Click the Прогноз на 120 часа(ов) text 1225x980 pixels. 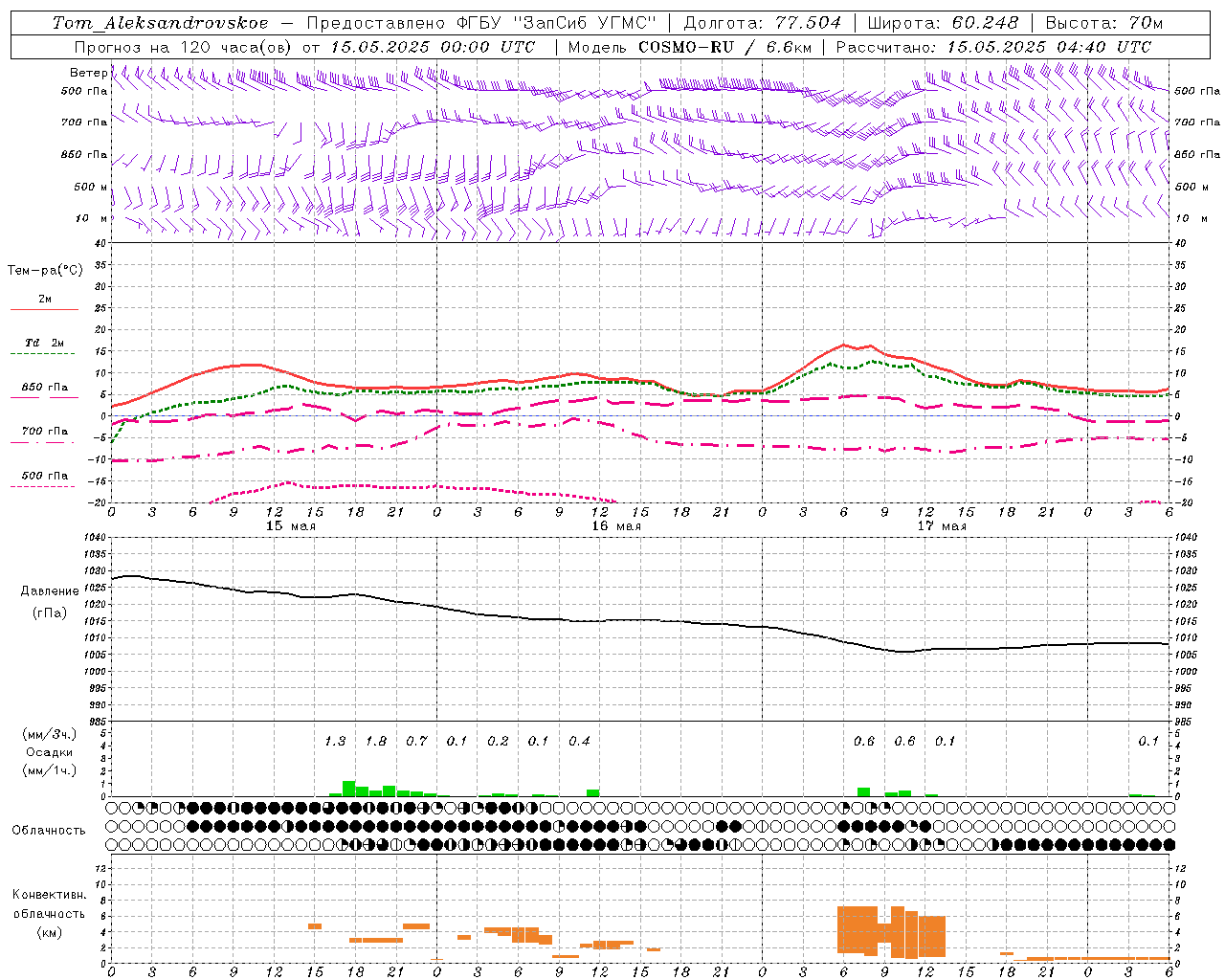[x=185, y=47]
